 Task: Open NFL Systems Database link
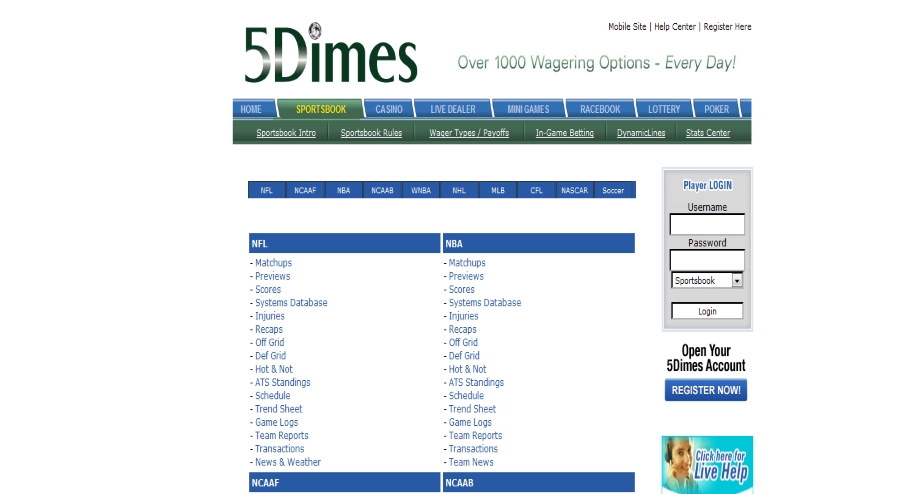tap(291, 302)
